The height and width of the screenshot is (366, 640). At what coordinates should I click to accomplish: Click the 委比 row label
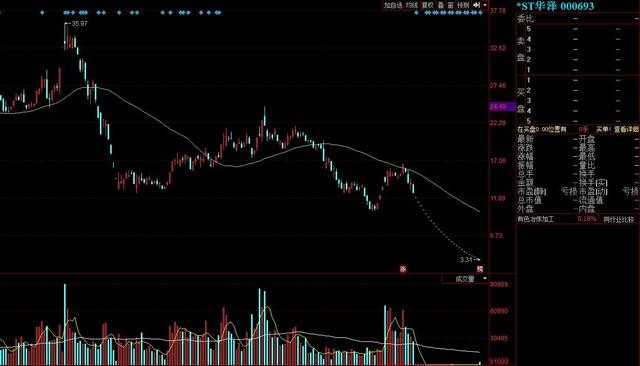pos(525,18)
